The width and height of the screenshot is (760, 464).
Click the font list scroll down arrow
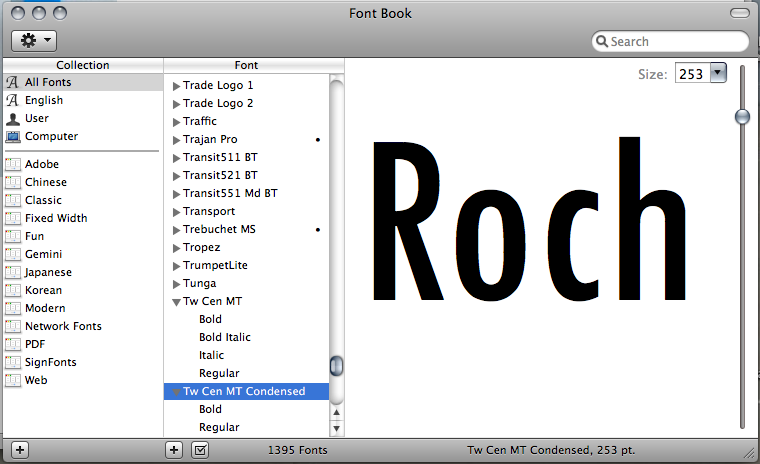coord(336,428)
